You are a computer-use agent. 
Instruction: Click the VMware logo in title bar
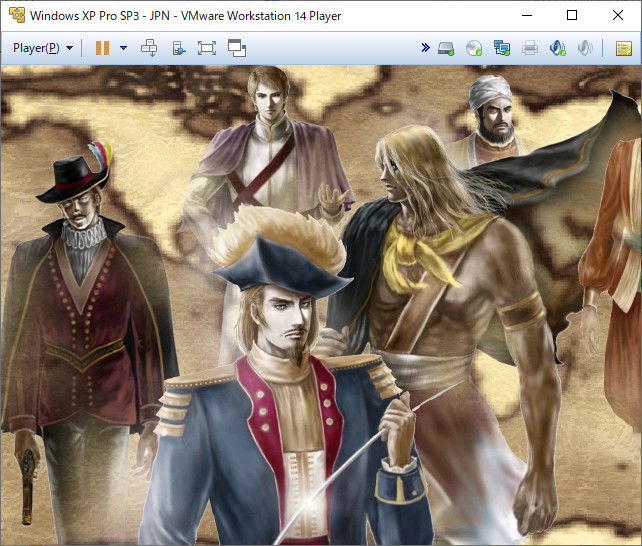click(17, 15)
